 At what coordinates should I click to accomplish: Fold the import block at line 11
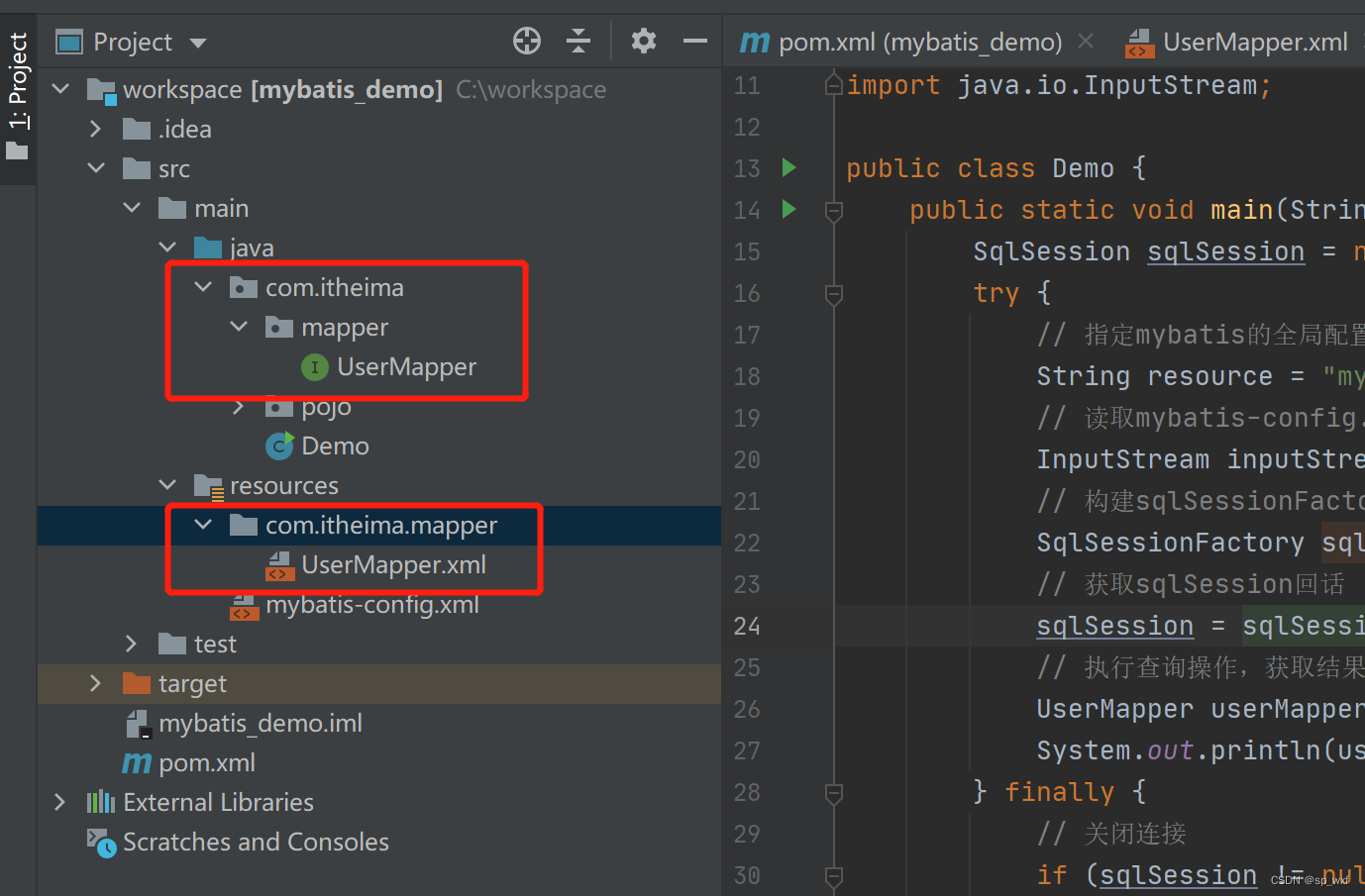click(x=834, y=84)
